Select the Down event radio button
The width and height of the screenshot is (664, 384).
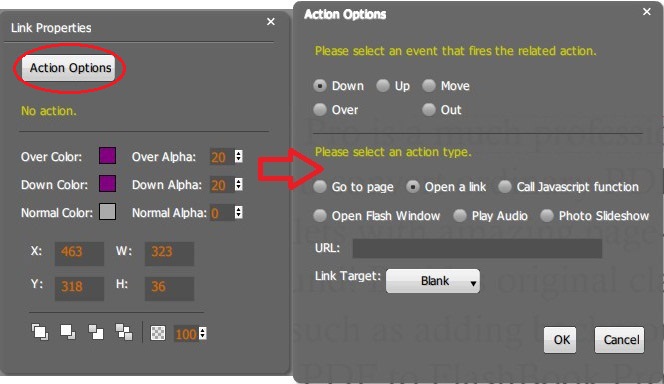[x=320, y=86]
